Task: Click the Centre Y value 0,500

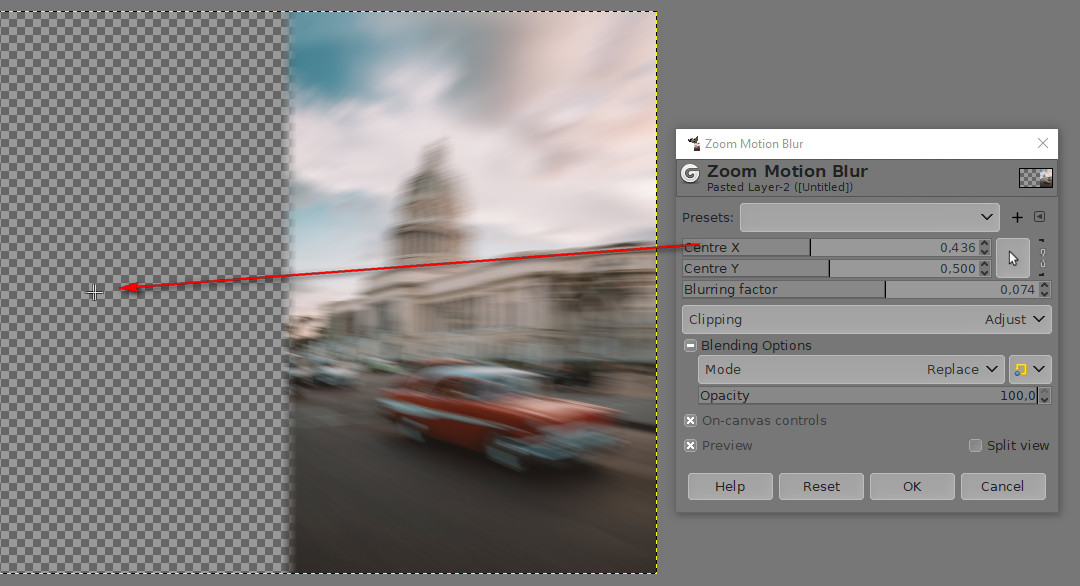Action: (957, 269)
